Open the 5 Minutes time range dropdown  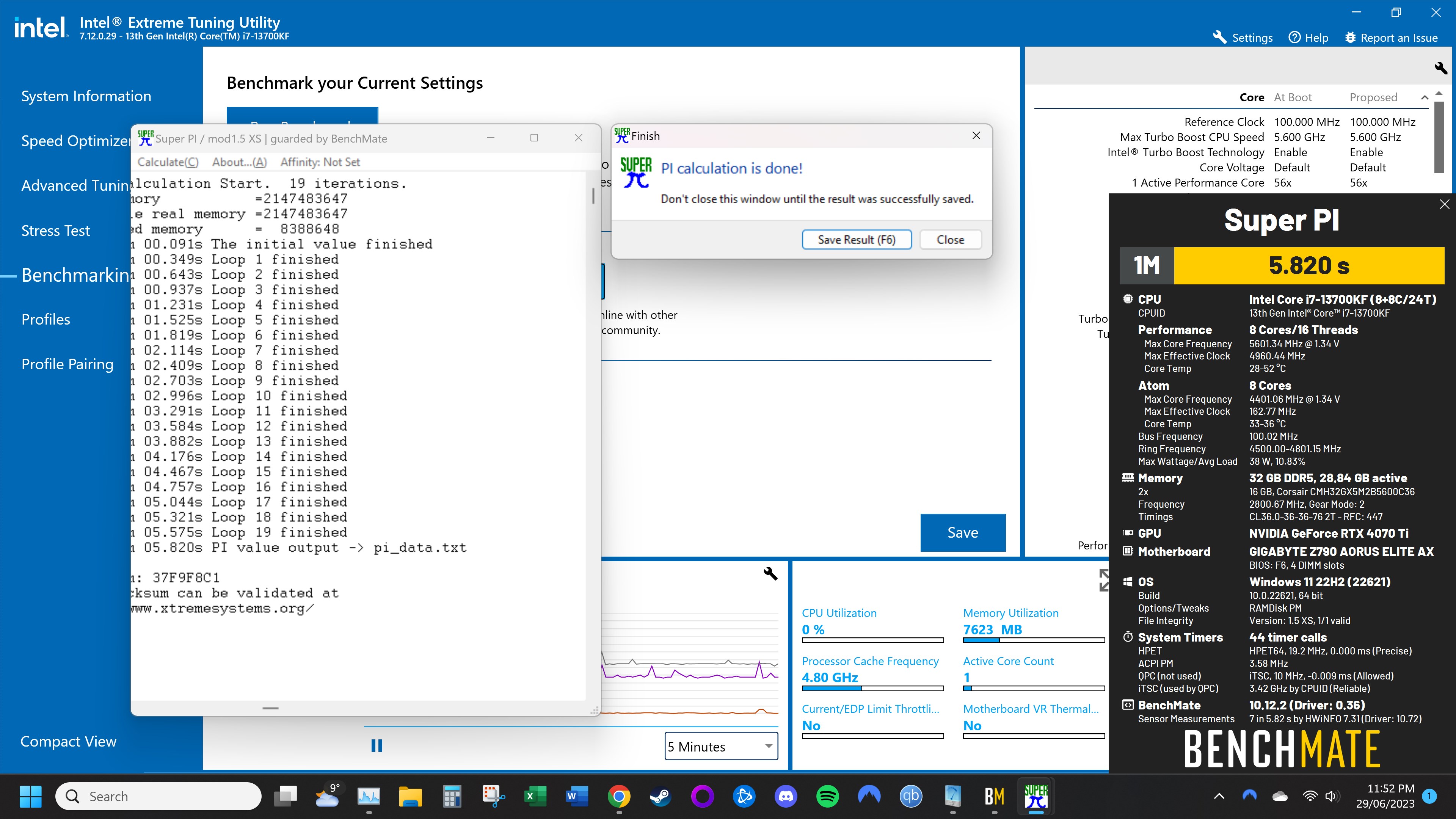point(721,747)
